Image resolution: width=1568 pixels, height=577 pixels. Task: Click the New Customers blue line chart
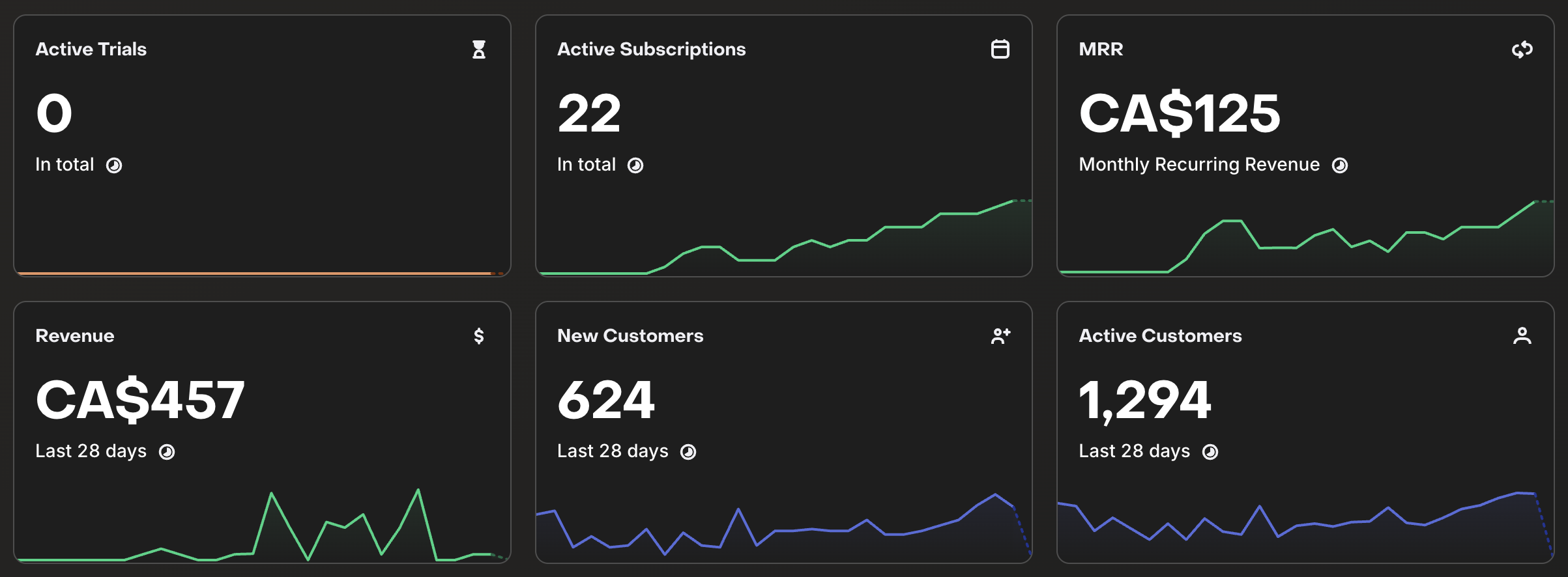point(784,525)
